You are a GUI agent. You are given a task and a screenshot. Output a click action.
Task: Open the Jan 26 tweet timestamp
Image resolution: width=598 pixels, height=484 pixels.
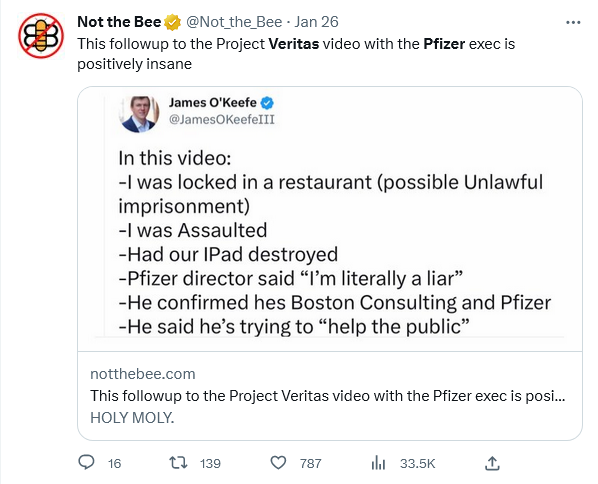point(316,22)
